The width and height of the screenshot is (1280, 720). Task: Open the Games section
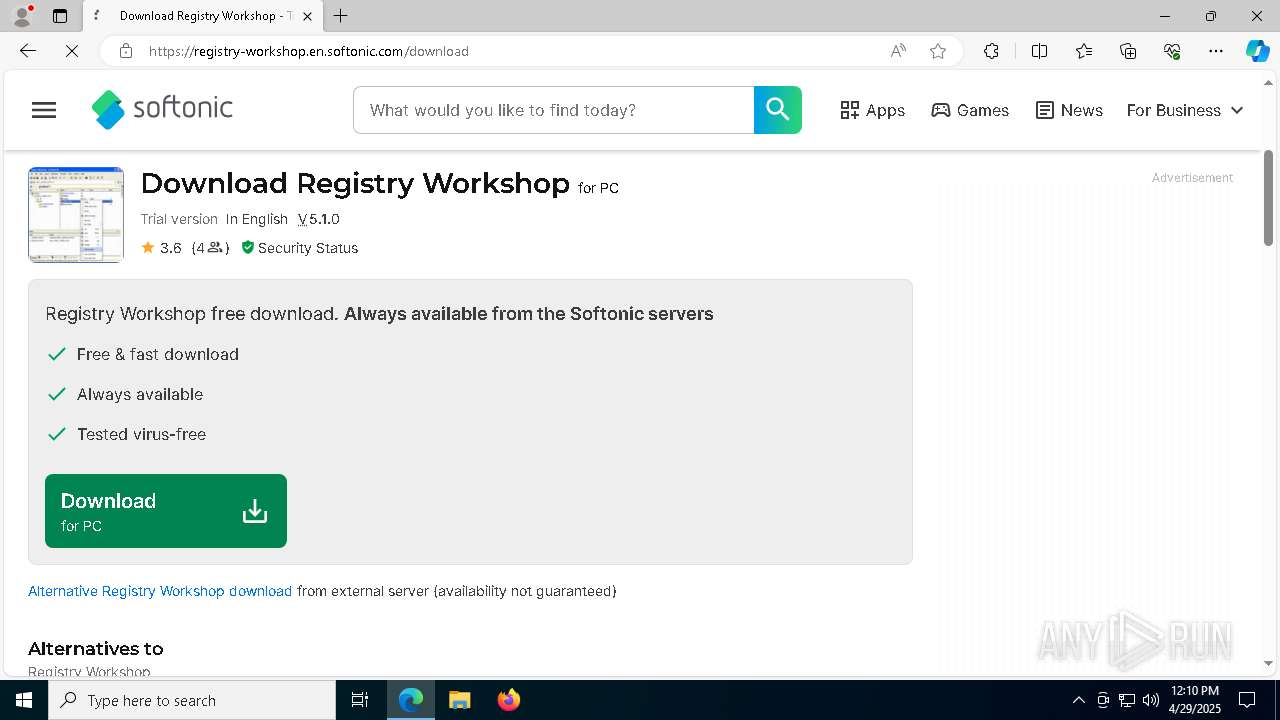pos(970,110)
